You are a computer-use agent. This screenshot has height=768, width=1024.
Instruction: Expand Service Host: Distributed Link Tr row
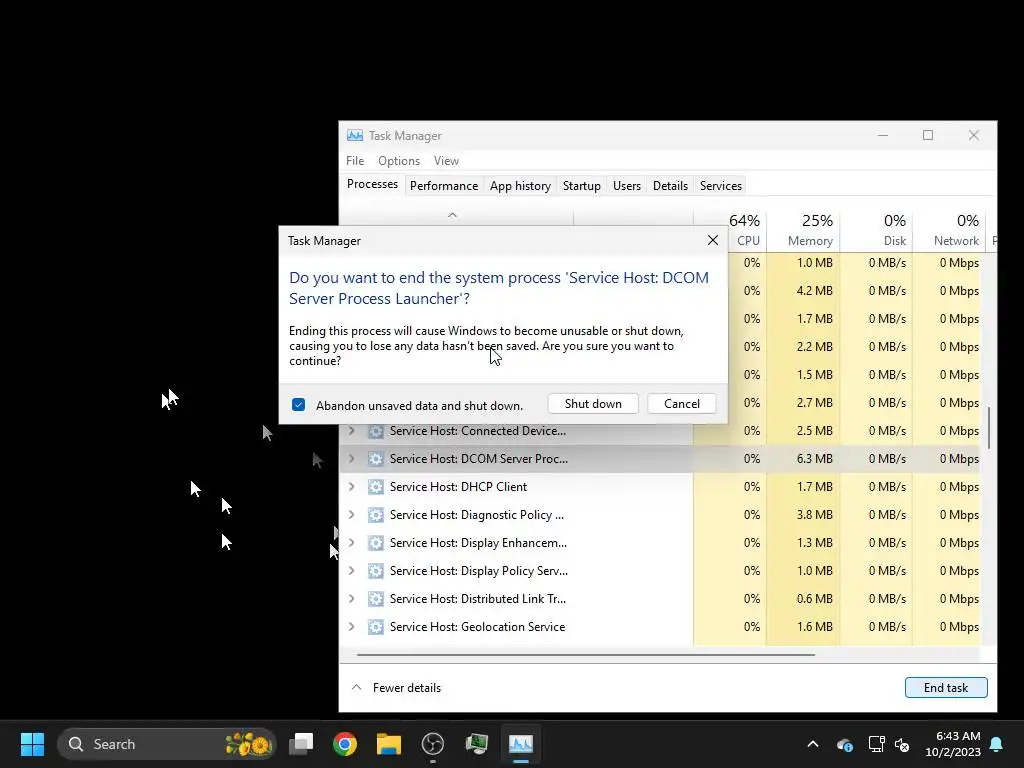click(x=351, y=599)
